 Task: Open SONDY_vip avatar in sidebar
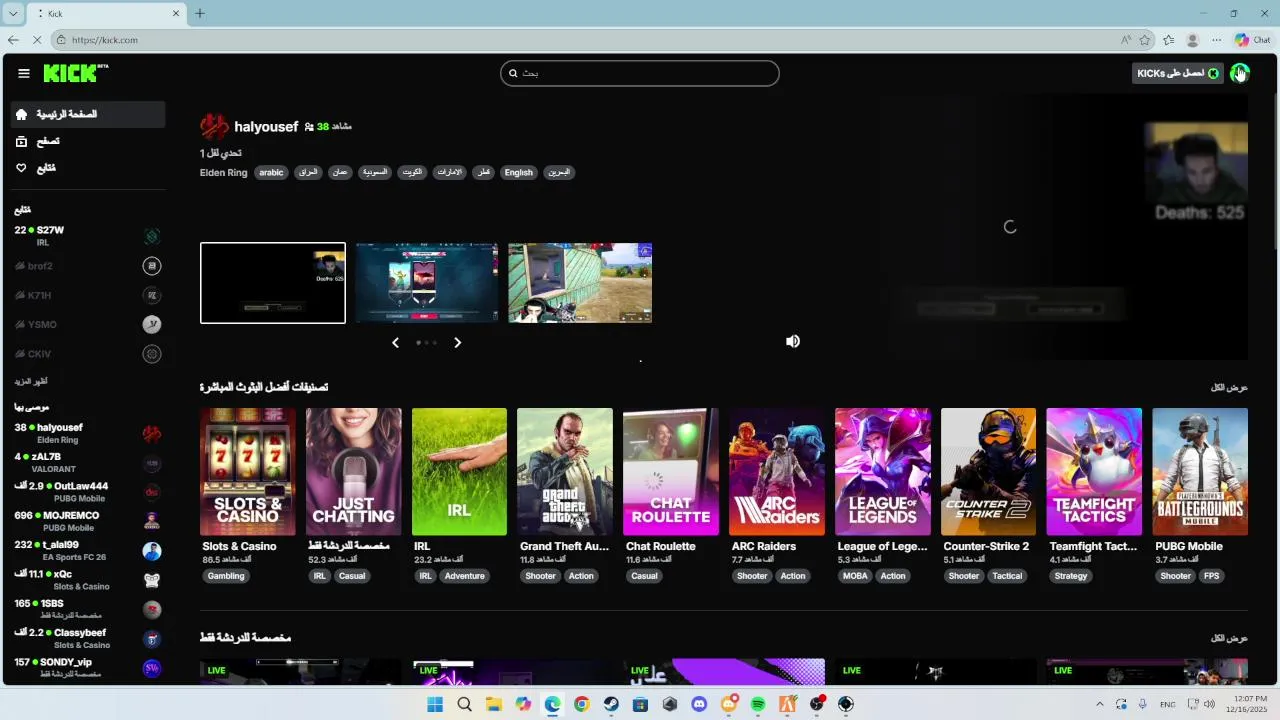(x=152, y=668)
